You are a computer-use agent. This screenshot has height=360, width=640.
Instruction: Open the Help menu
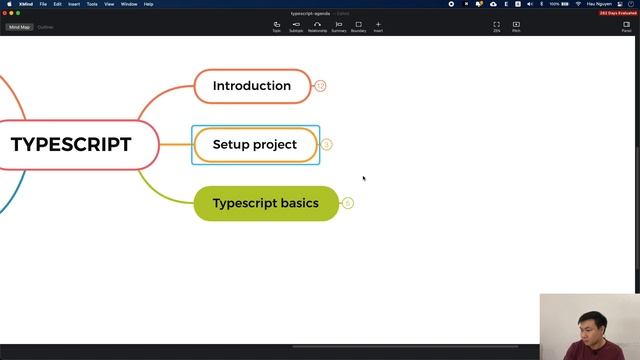[x=148, y=4]
